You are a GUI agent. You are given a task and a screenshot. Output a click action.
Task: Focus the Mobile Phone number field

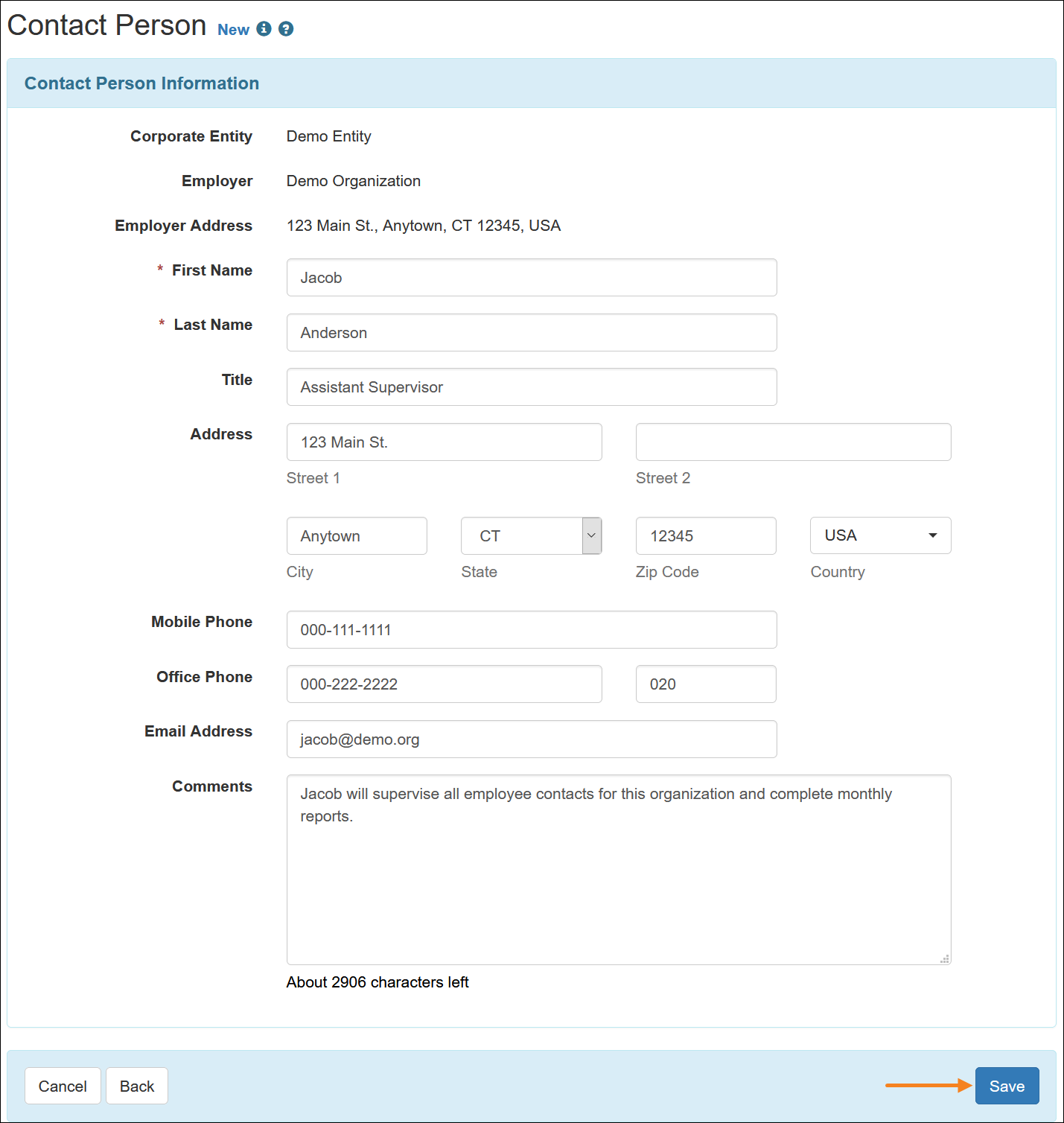[532, 630]
